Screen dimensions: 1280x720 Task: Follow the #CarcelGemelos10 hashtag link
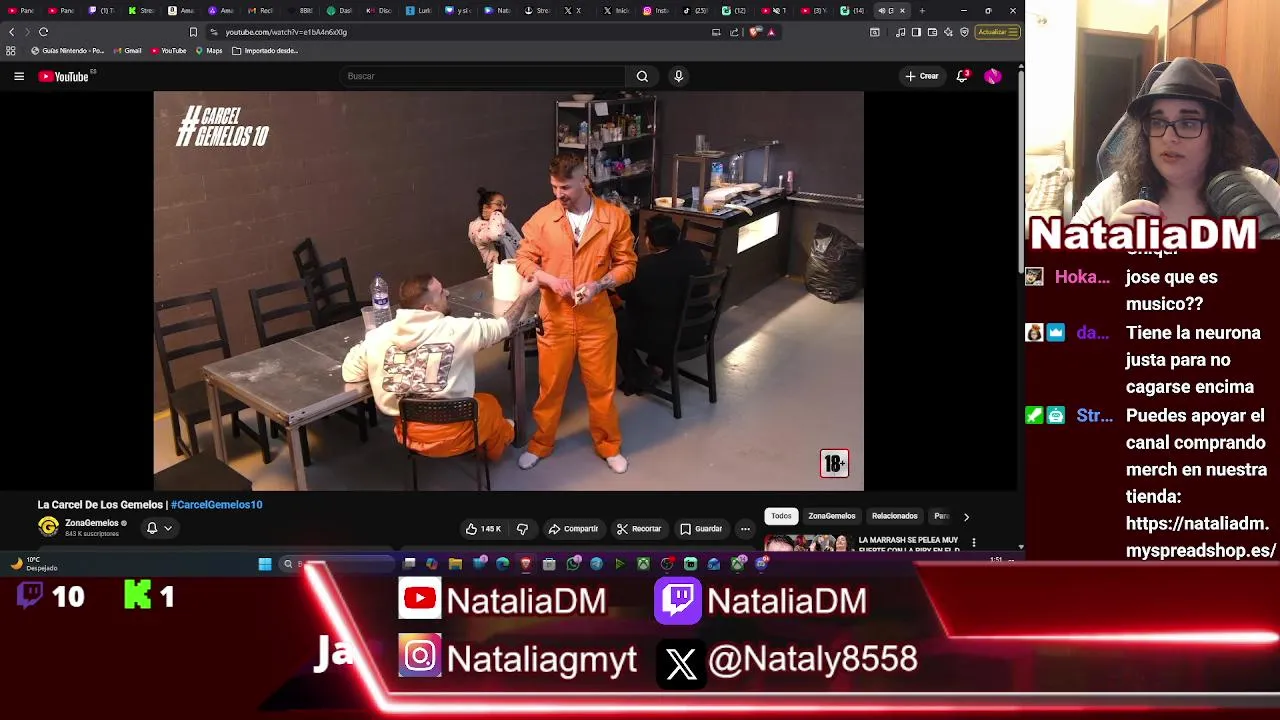pyautogui.click(x=216, y=505)
